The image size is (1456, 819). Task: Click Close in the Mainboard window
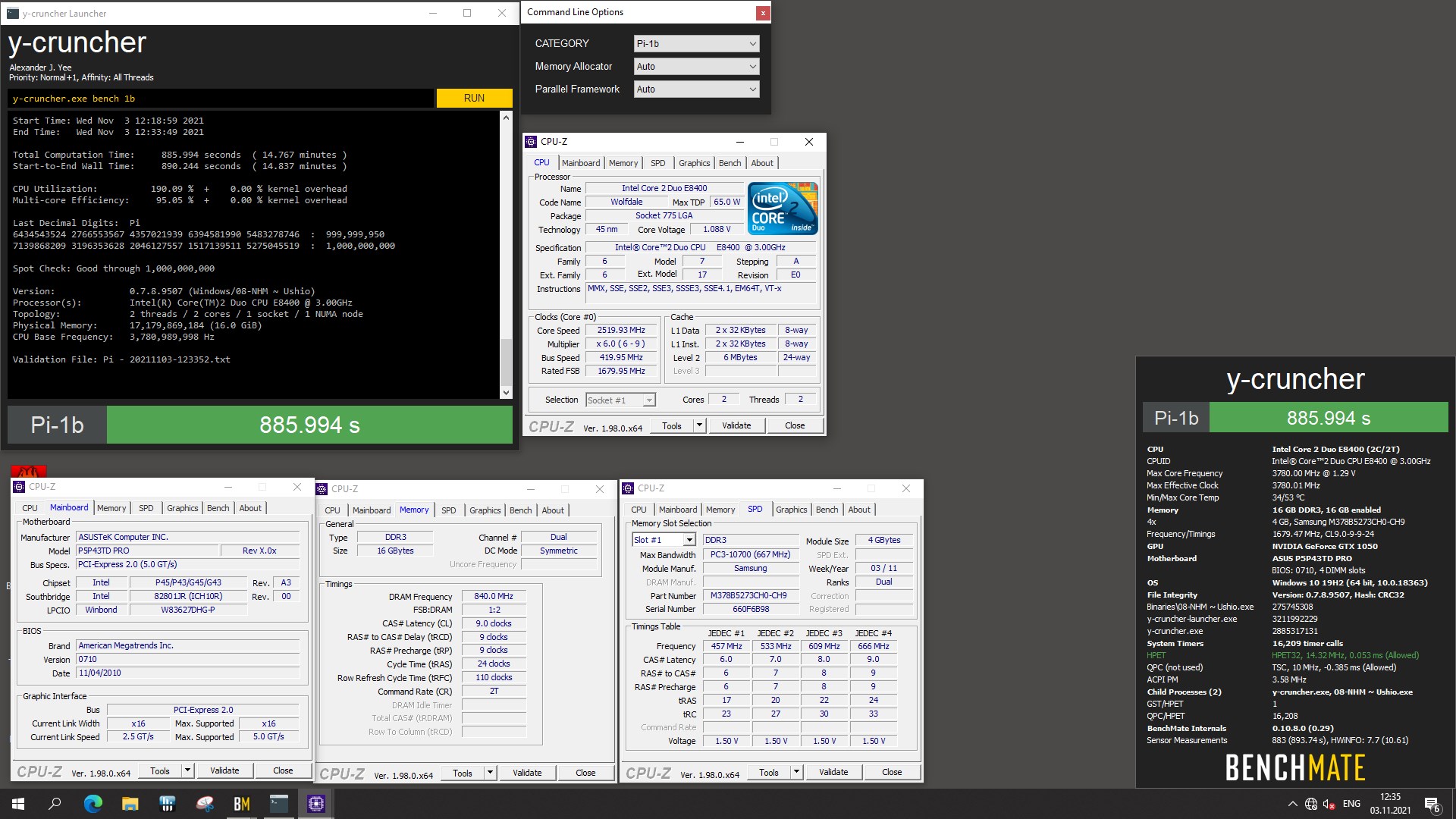(283, 770)
